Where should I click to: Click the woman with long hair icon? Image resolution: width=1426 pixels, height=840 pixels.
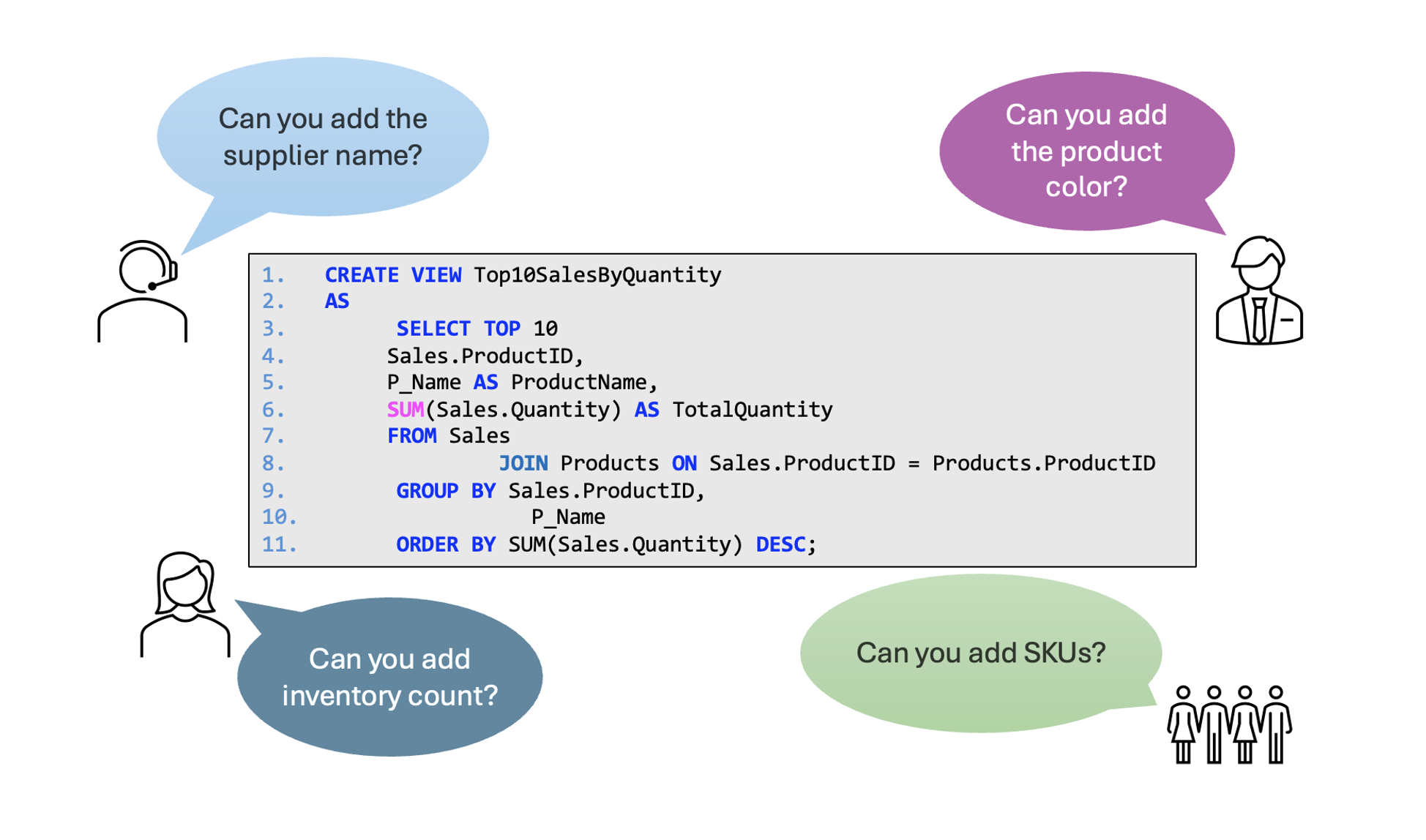coord(185,604)
